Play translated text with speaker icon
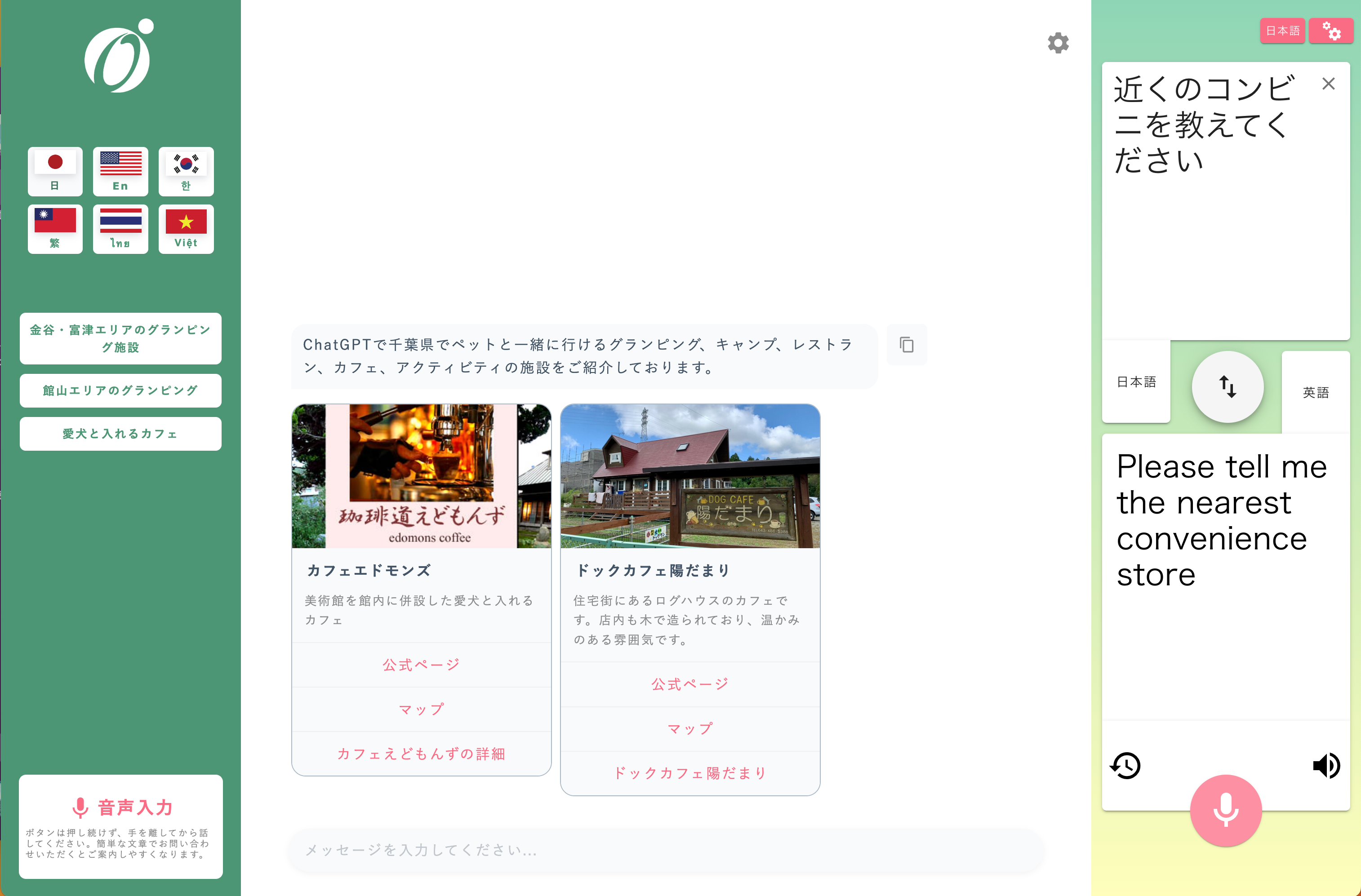The image size is (1361, 896). click(1326, 766)
